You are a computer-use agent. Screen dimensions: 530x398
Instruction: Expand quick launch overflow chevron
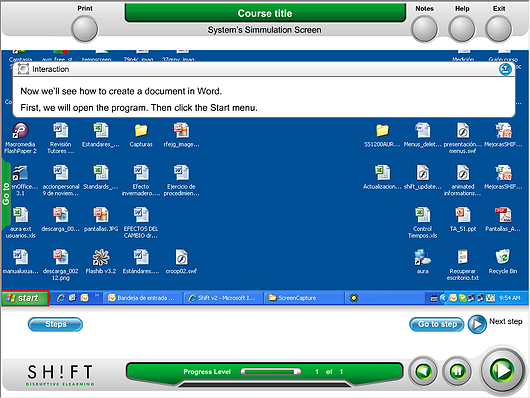(97, 295)
